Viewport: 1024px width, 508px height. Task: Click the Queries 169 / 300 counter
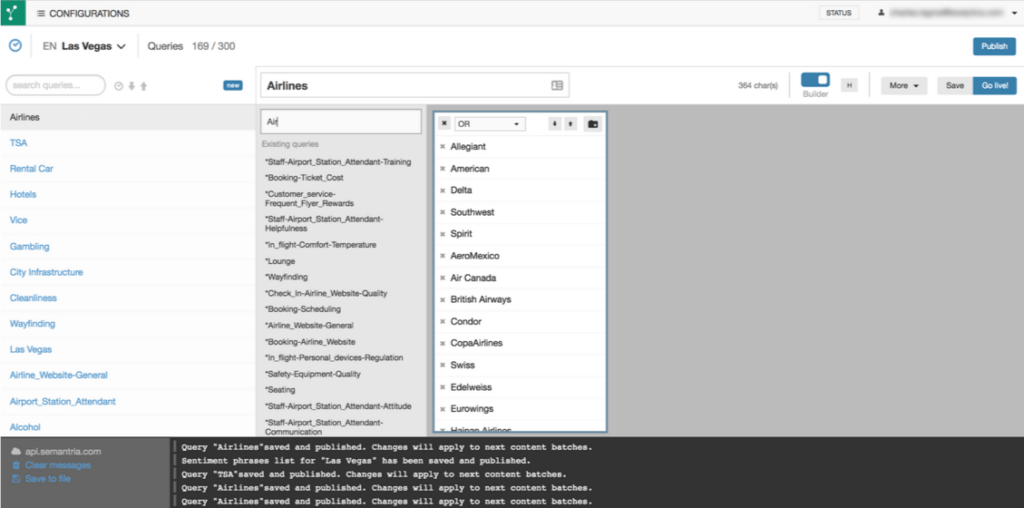coord(191,46)
